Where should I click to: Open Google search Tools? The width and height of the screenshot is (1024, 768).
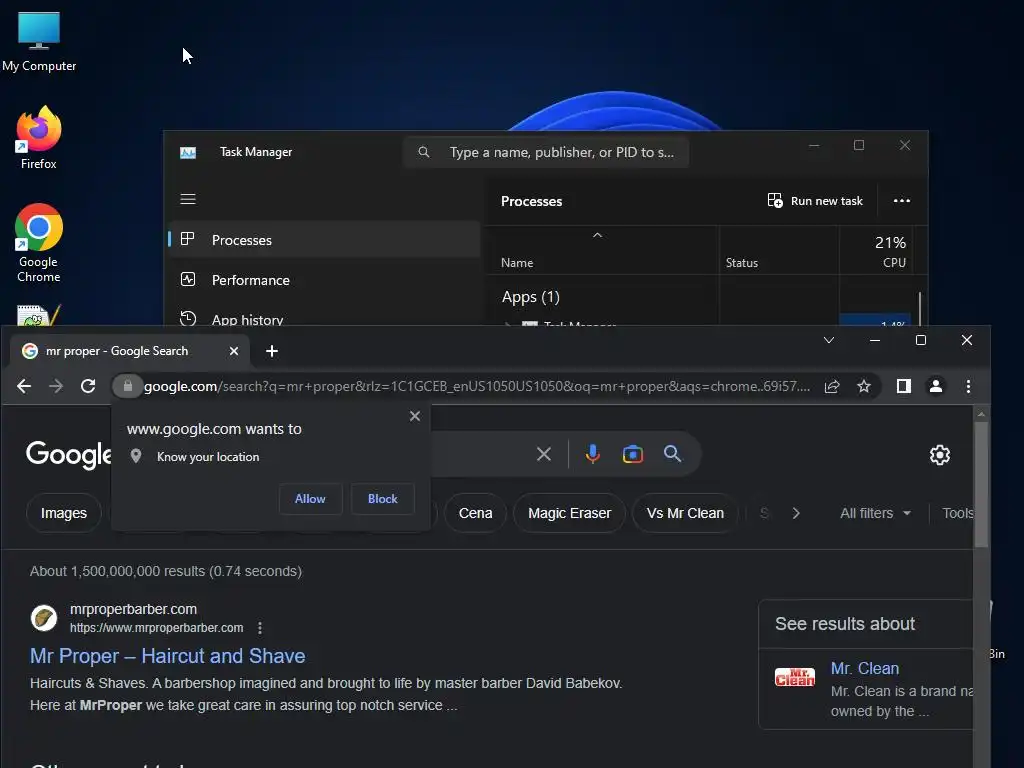(957, 513)
